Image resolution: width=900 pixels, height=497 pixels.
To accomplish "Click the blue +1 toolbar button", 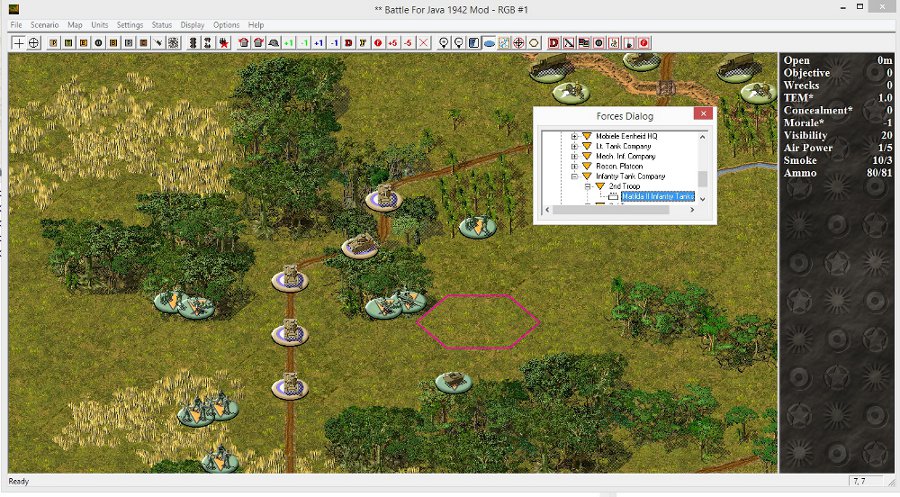I will tap(319, 43).
